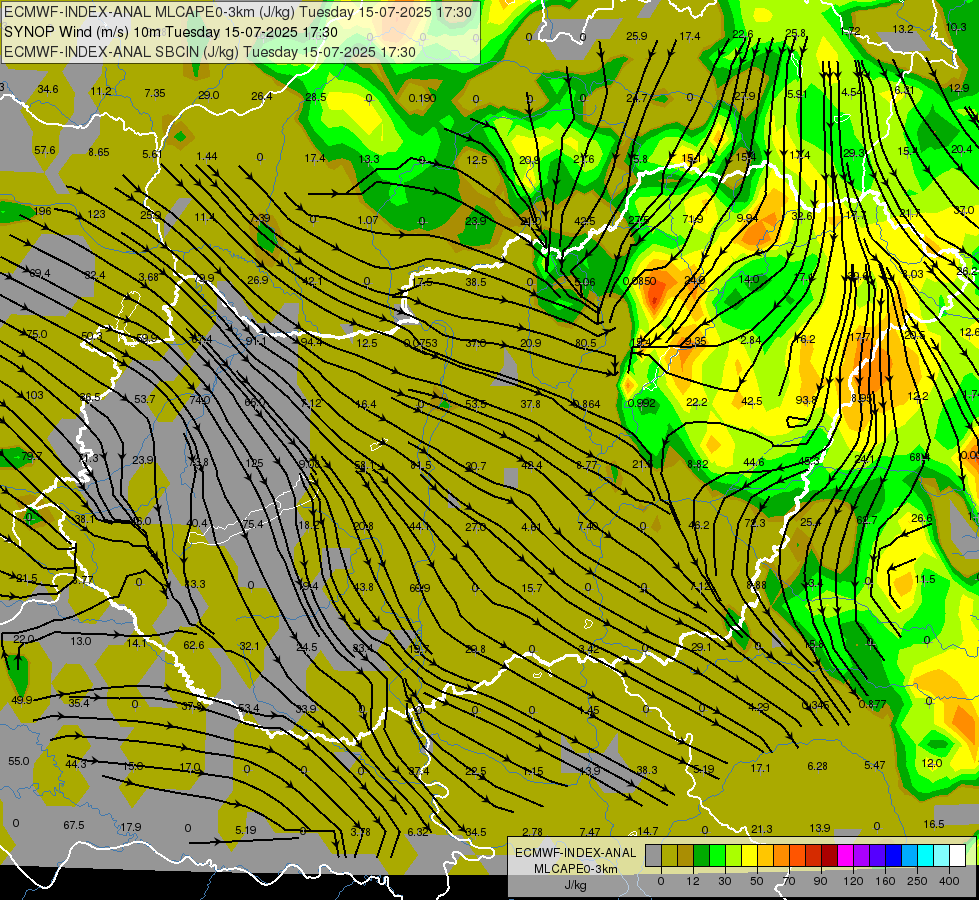Click the gray swatch in the MLCAPE legend
This screenshot has height=900, width=979.
coord(654,856)
